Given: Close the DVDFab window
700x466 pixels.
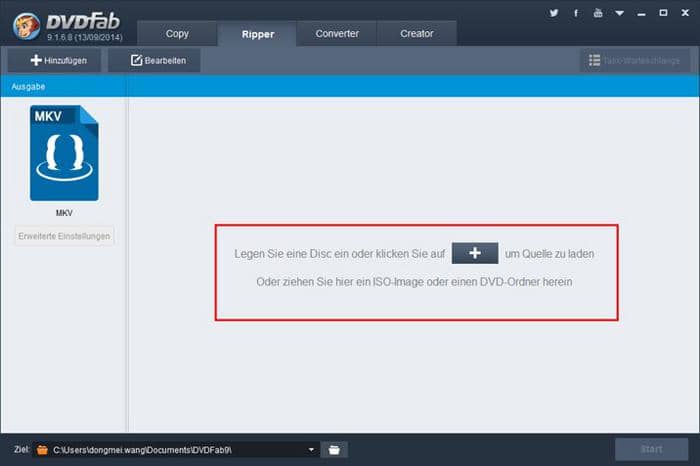Looking at the screenshot, I should click(685, 13).
